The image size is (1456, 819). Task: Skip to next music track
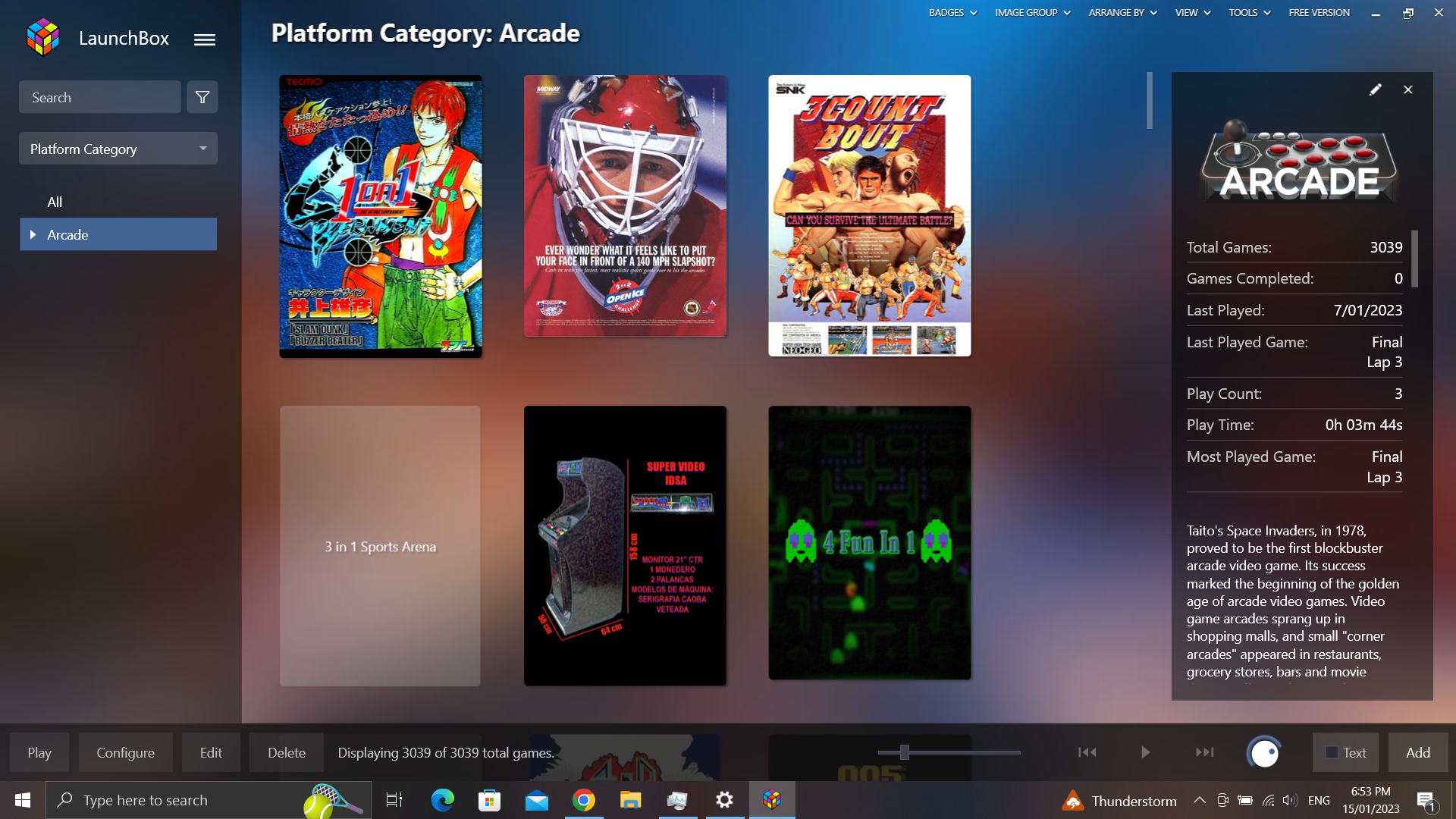[x=1204, y=752]
